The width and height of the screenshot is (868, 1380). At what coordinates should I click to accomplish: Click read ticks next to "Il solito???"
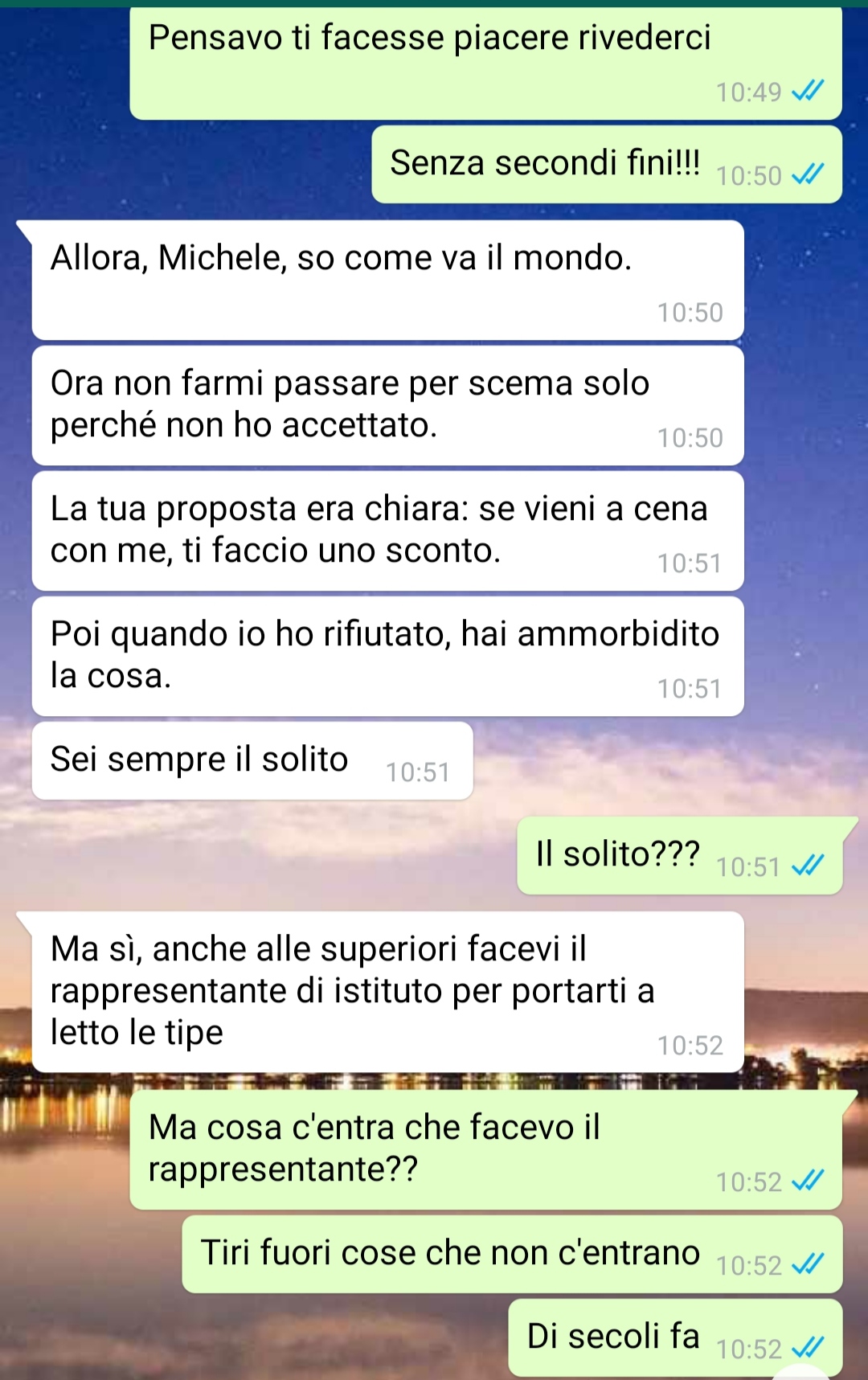808,866
